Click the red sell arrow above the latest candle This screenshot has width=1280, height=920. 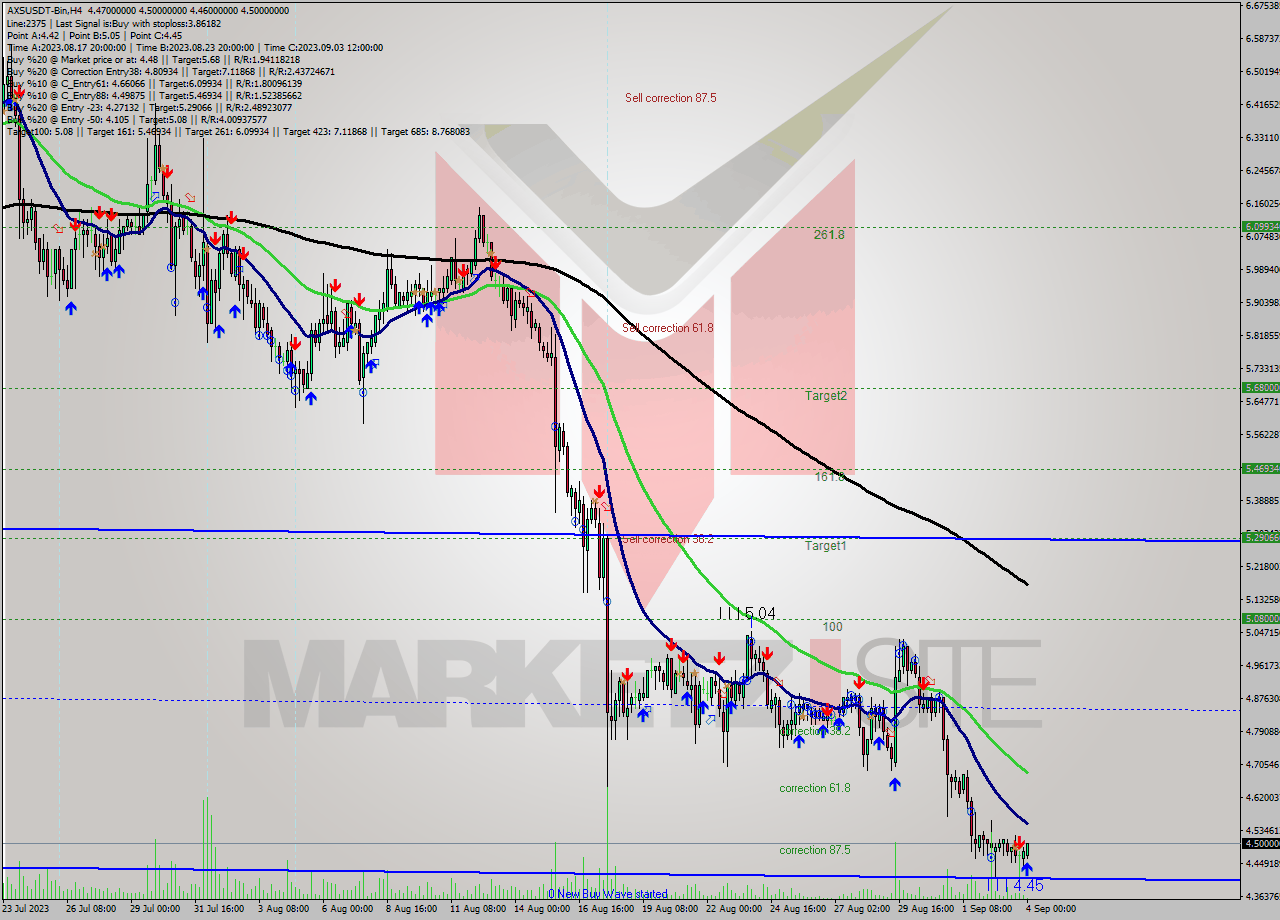point(1019,843)
